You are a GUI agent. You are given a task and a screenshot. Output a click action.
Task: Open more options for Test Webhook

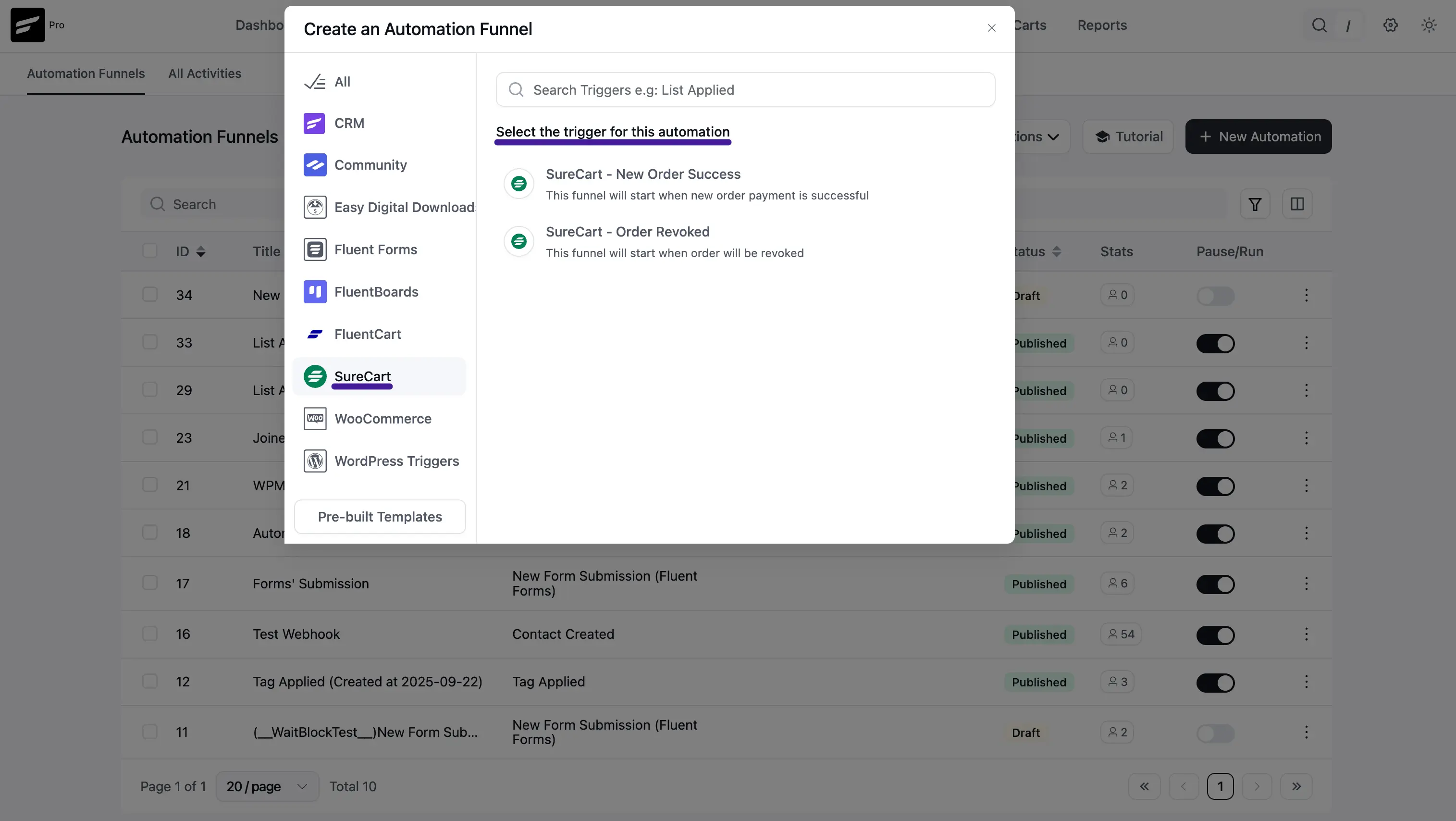click(1306, 634)
